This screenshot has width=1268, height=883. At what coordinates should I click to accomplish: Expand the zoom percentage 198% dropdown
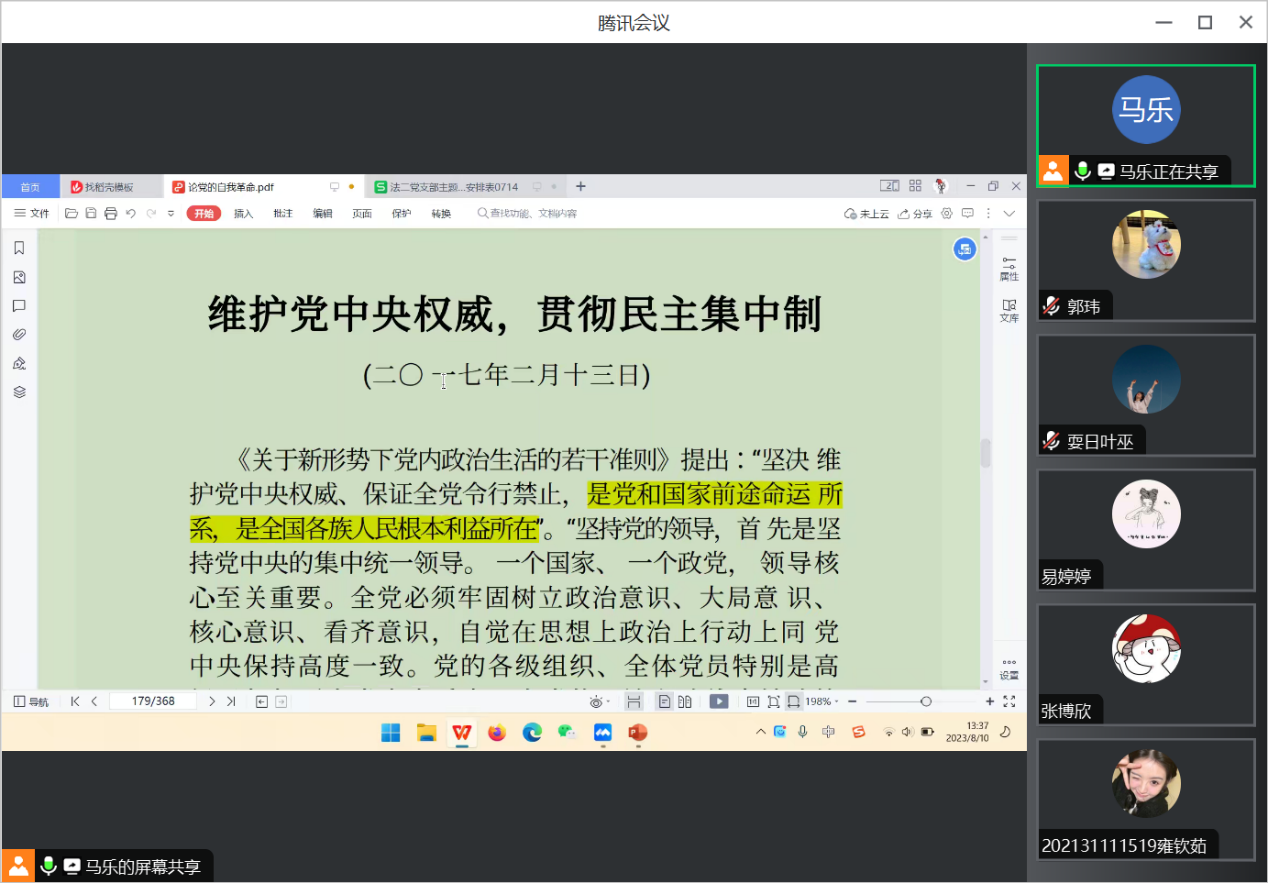(x=823, y=702)
